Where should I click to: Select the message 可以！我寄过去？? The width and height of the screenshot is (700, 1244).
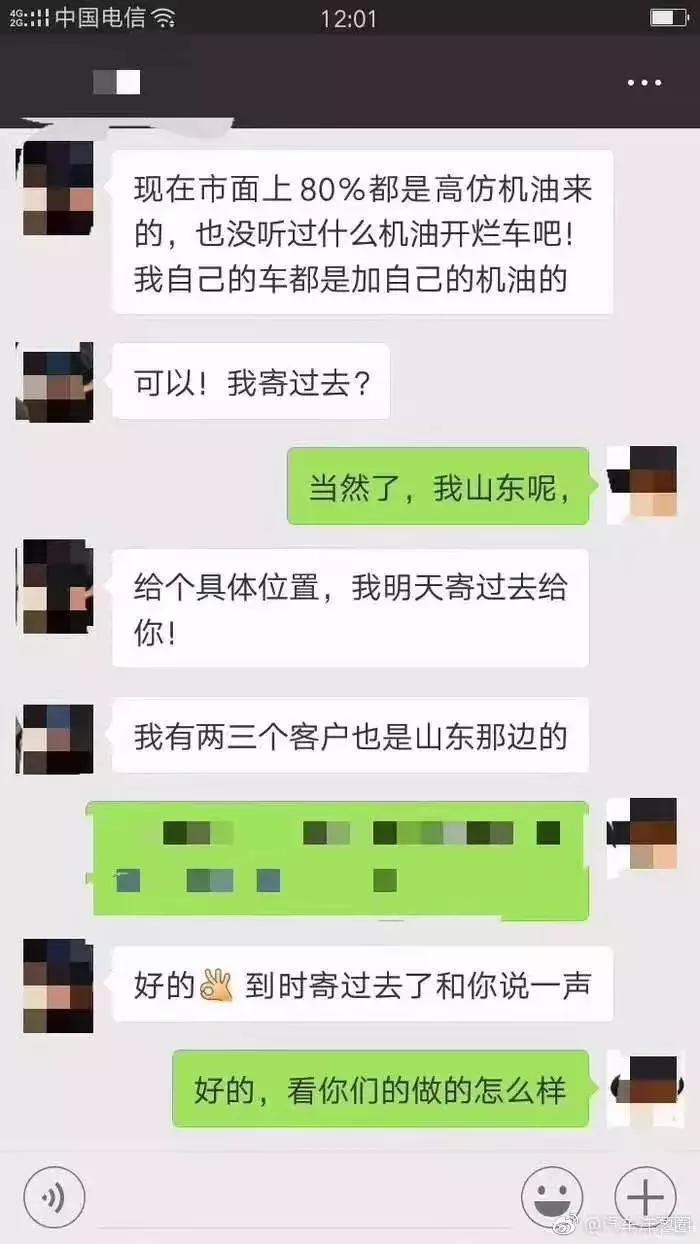251,381
